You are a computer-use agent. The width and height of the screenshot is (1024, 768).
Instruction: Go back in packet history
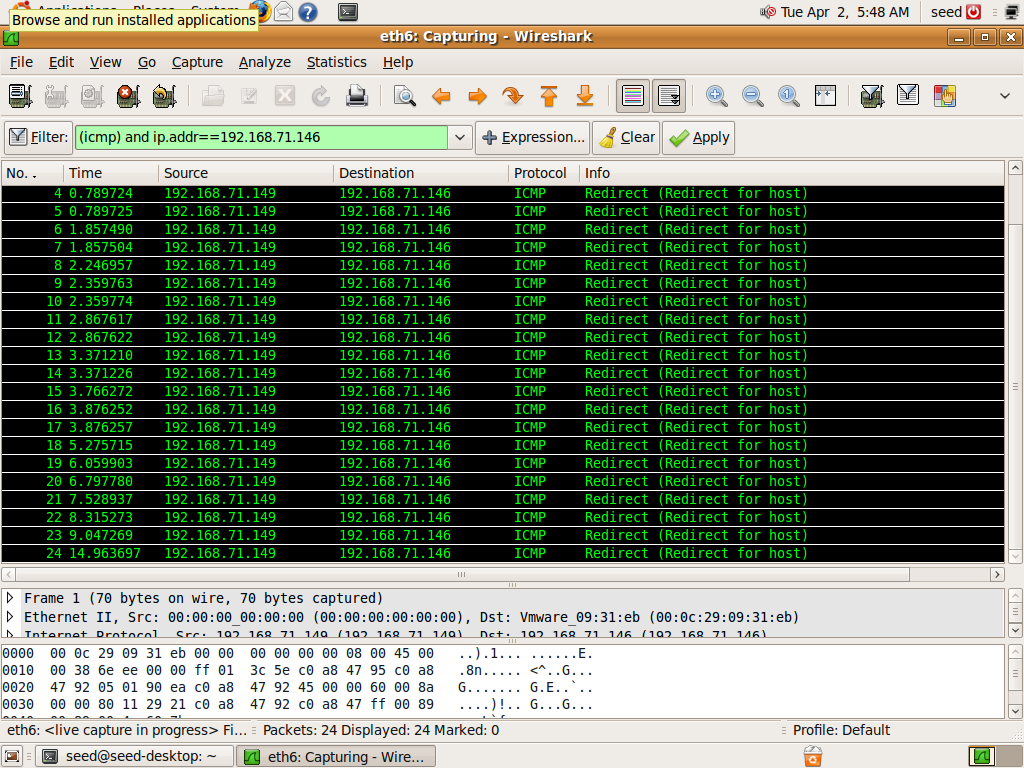[x=441, y=96]
